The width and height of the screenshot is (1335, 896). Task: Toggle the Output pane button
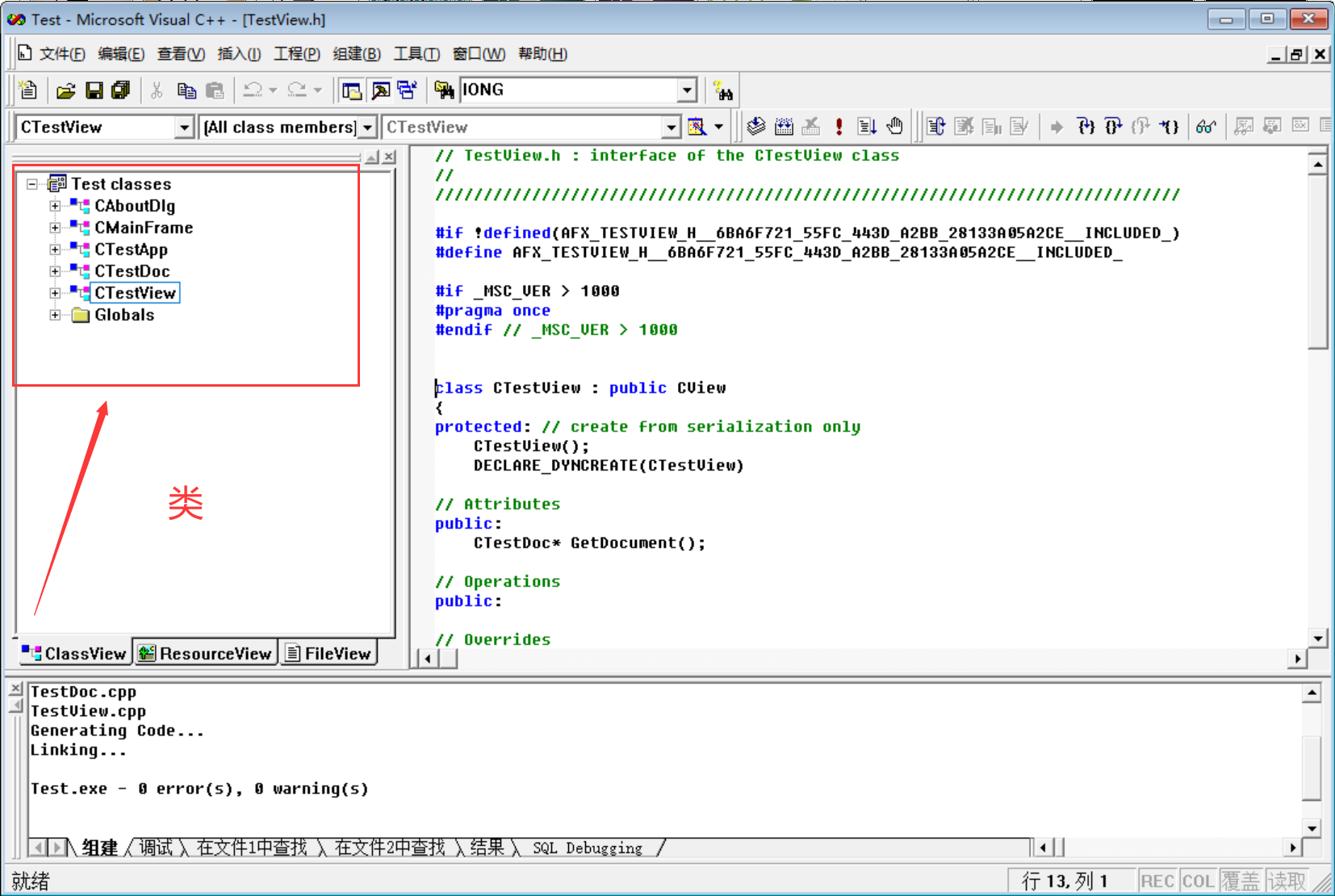point(380,90)
